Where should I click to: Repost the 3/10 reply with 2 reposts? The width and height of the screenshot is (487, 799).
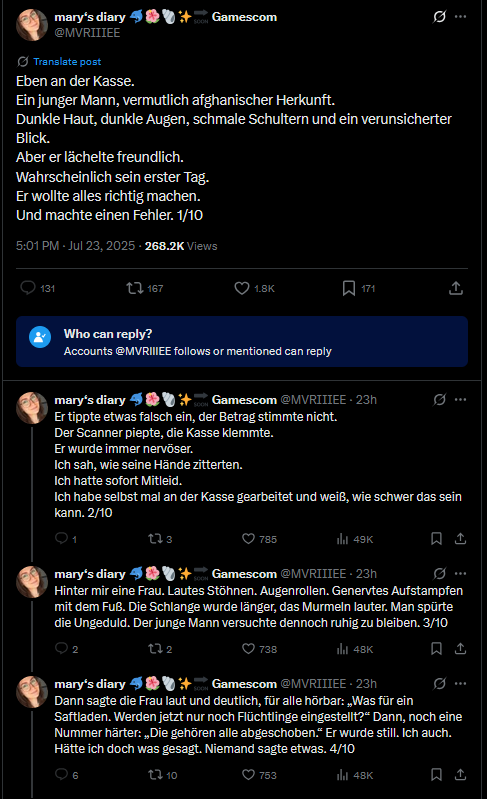155,649
